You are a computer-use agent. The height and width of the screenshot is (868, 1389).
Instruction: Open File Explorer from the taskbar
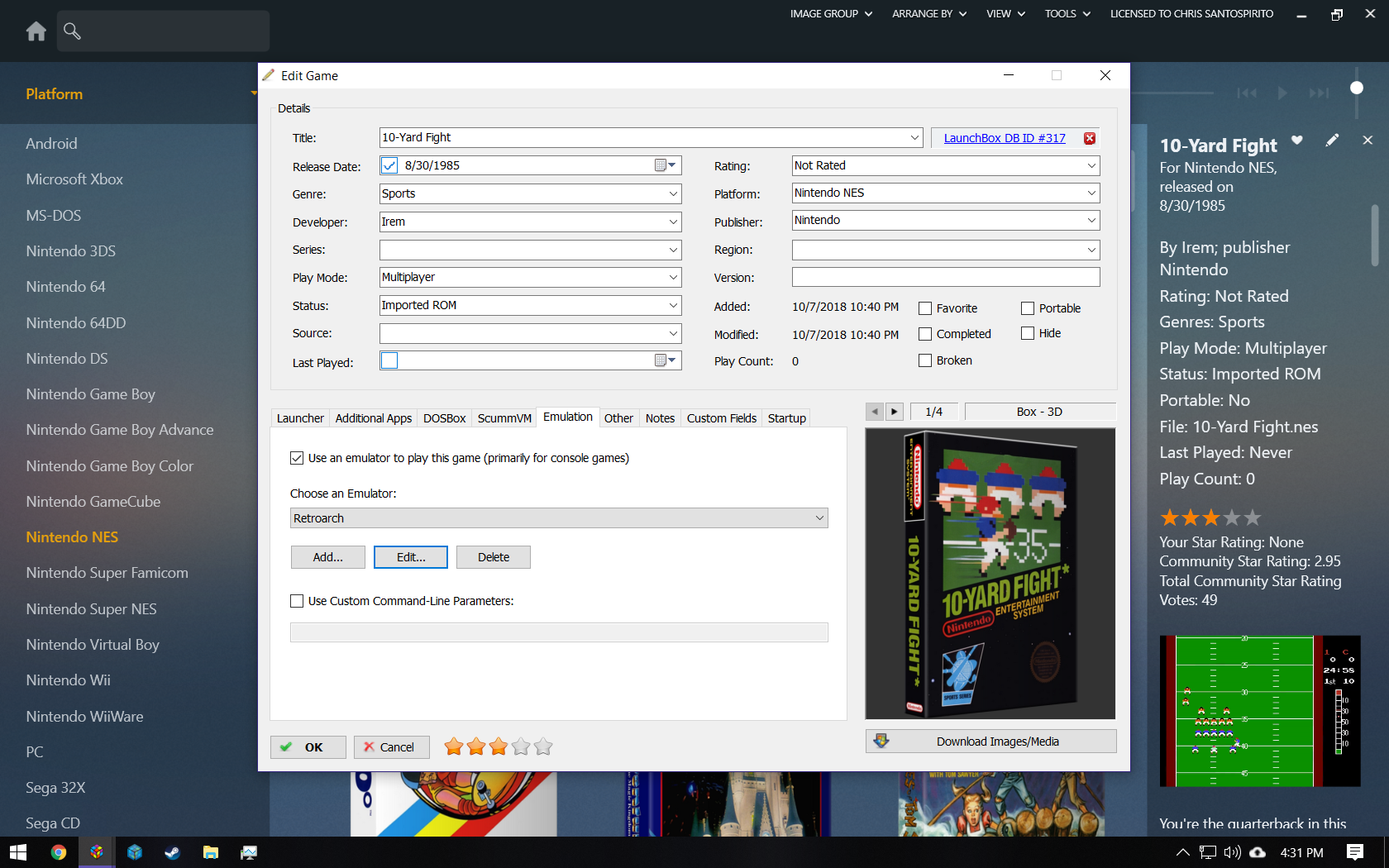click(x=211, y=852)
